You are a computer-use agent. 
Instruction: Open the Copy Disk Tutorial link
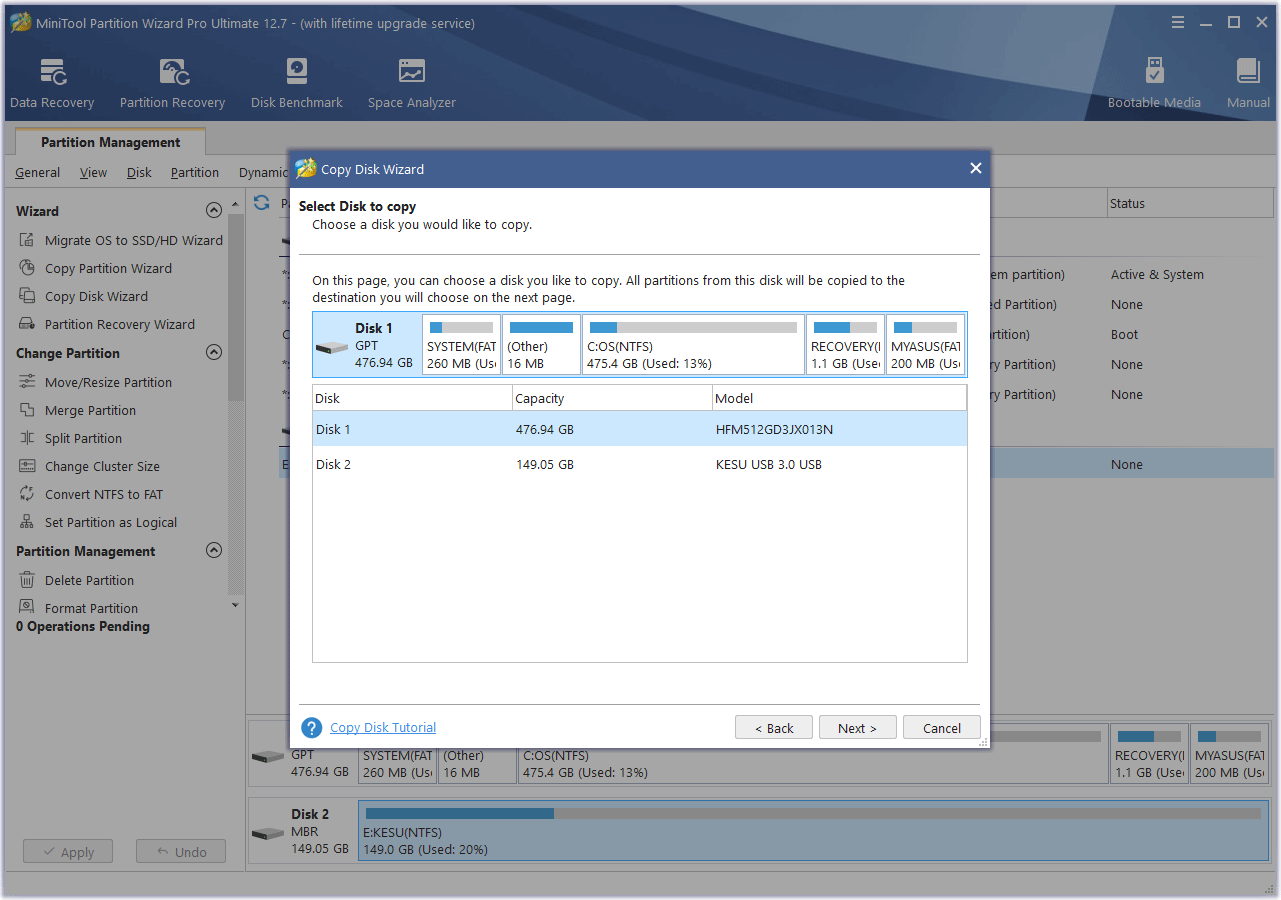383,727
